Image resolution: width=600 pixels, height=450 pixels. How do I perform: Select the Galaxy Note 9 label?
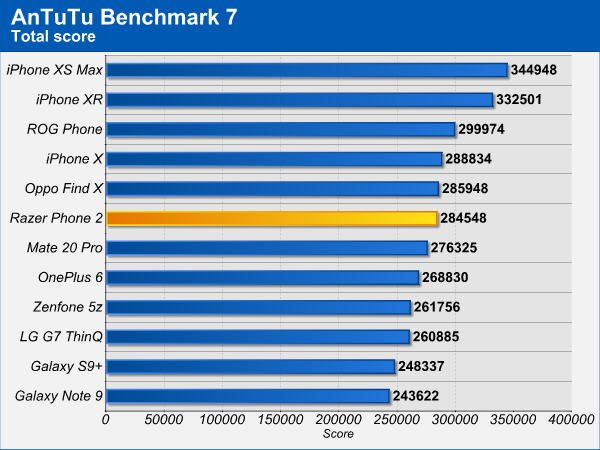coord(59,396)
